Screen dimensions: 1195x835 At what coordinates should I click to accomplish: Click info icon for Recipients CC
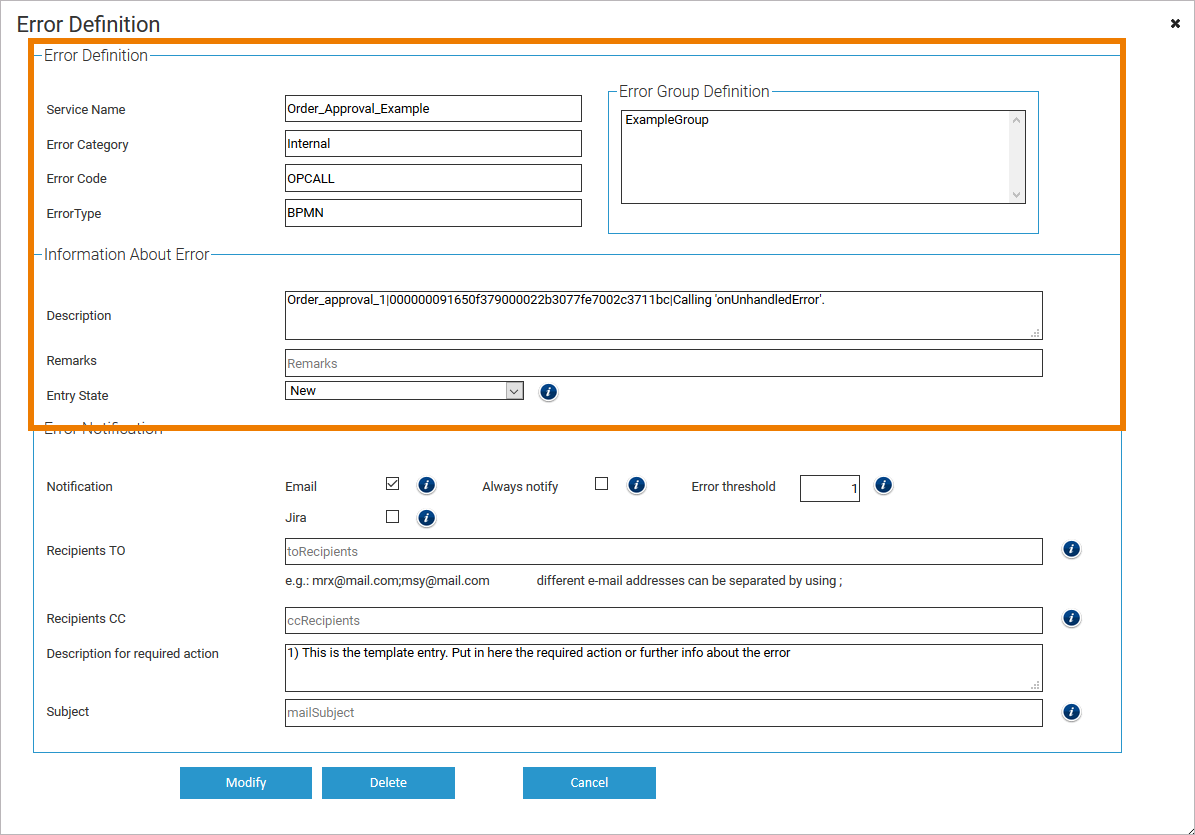pyautogui.click(x=1071, y=618)
